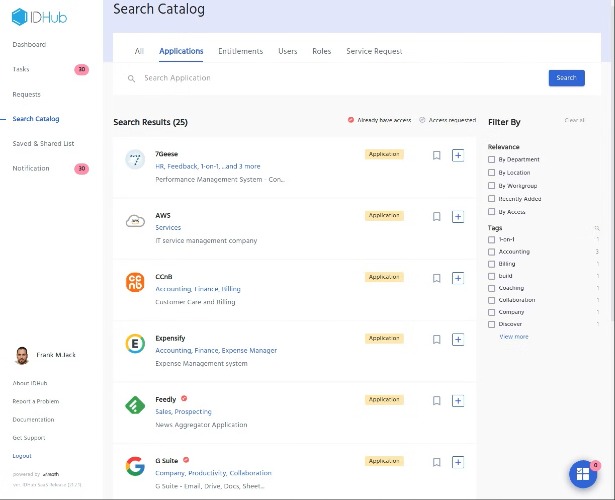This screenshot has width=615, height=500.
Task: Click the Google G Suite logo
Action: click(x=135, y=466)
